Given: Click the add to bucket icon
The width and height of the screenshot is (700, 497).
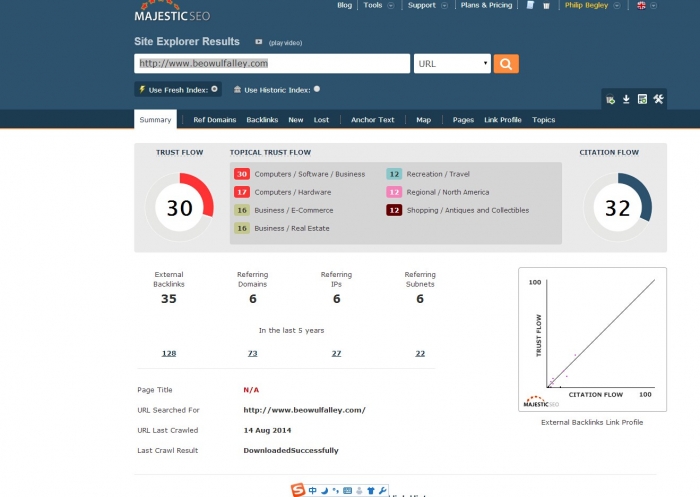Looking at the screenshot, I should [x=610, y=99].
